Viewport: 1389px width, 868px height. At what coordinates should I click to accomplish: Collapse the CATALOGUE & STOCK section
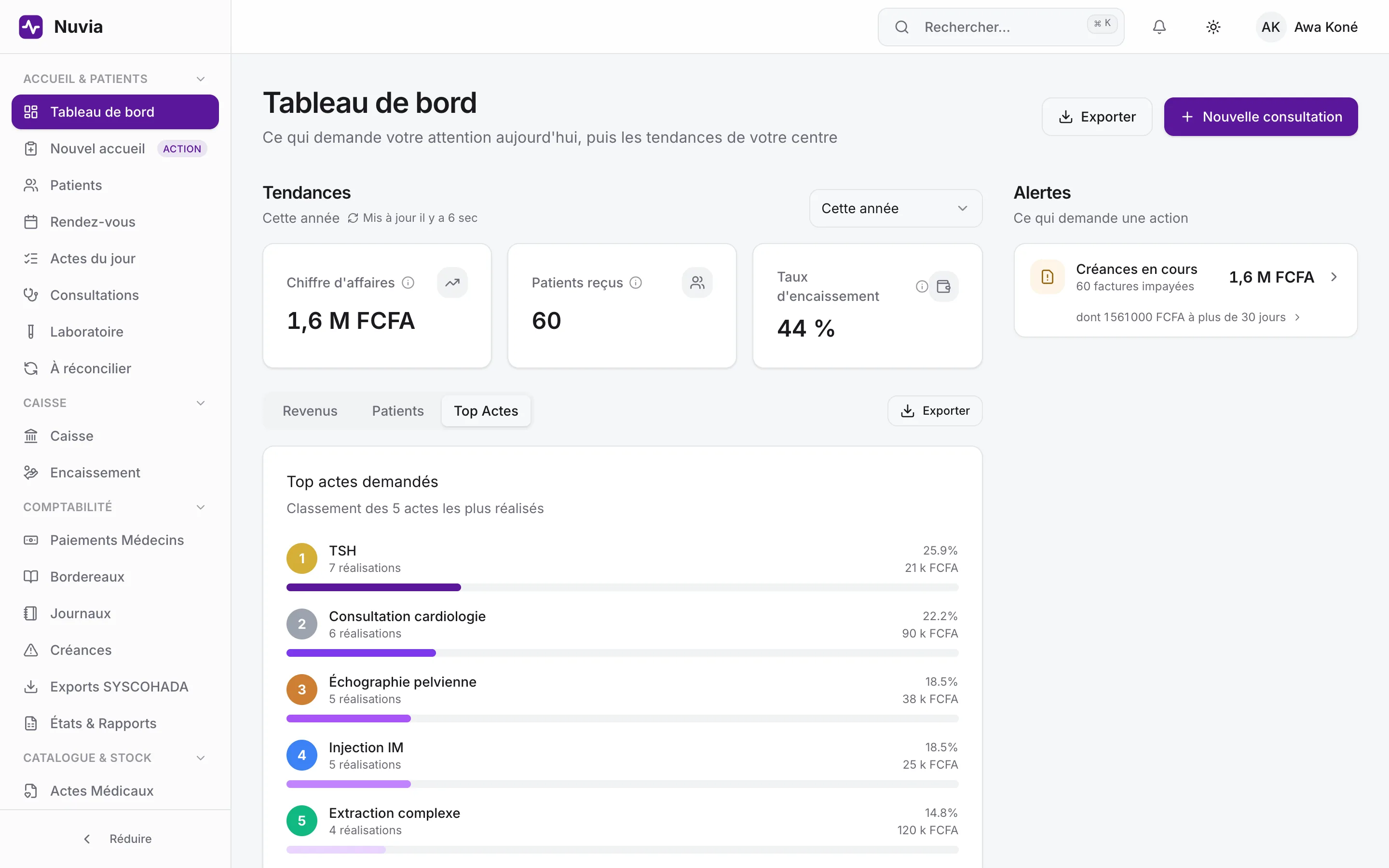[200, 758]
